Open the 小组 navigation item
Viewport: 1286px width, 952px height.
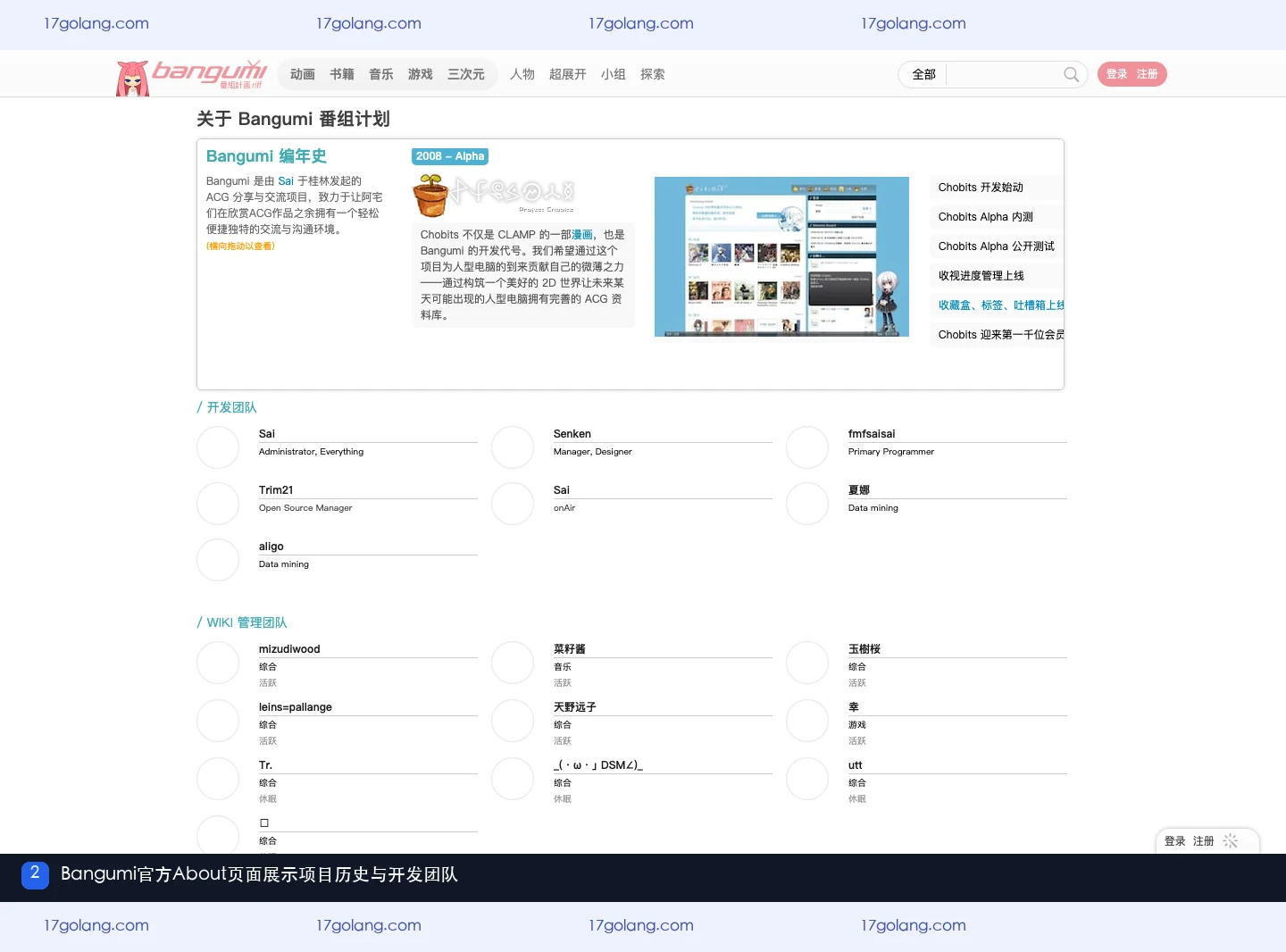coord(614,74)
